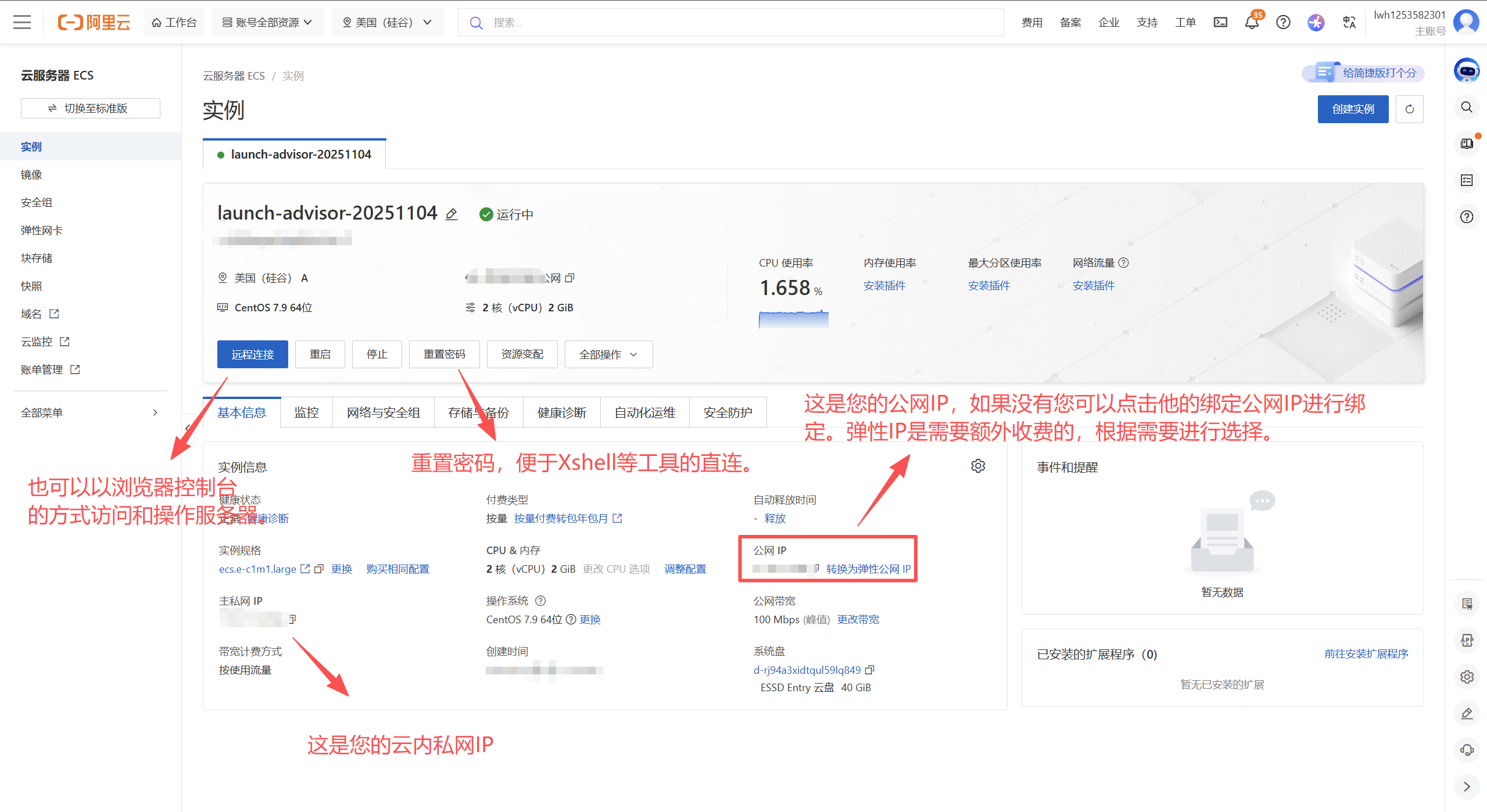
Task: Expand the 全部操作 dropdown
Action: click(x=608, y=354)
